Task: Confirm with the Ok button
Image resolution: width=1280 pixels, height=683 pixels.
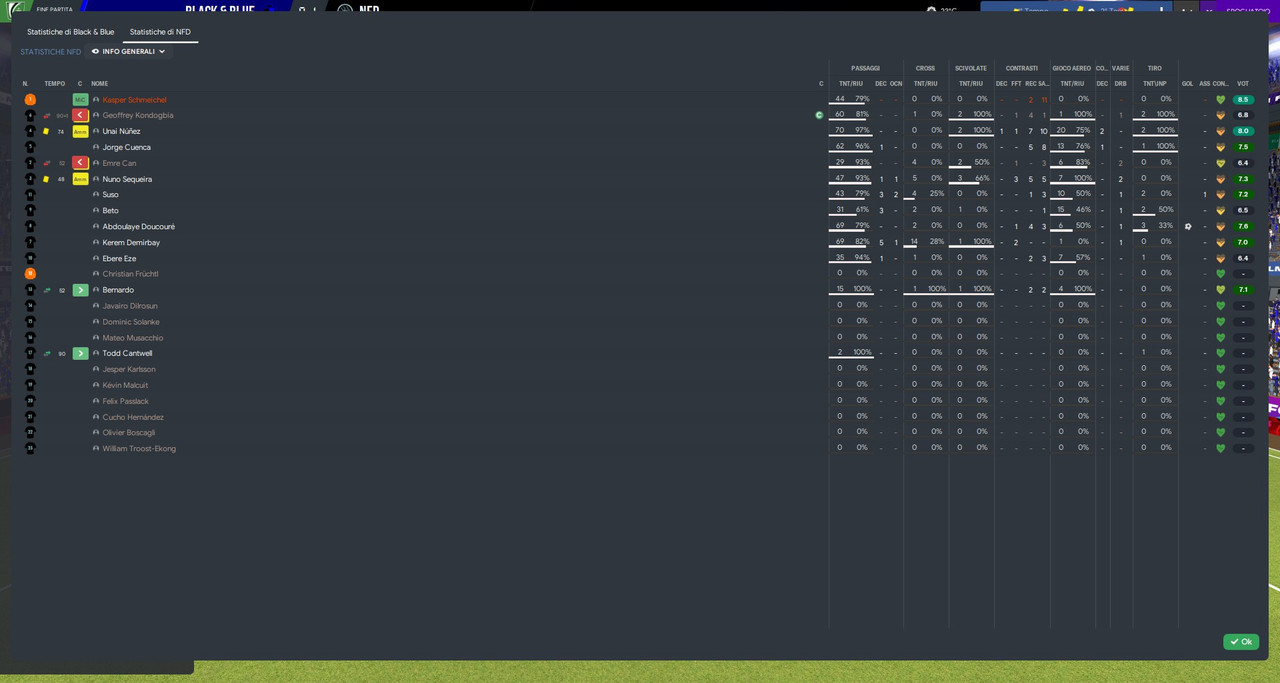Action: 1241,642
